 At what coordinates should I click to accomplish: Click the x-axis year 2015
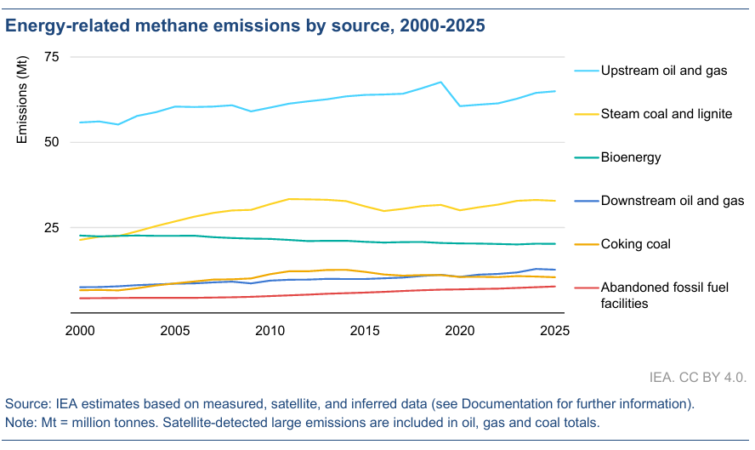pyautogui.click(x=365, y=331)
